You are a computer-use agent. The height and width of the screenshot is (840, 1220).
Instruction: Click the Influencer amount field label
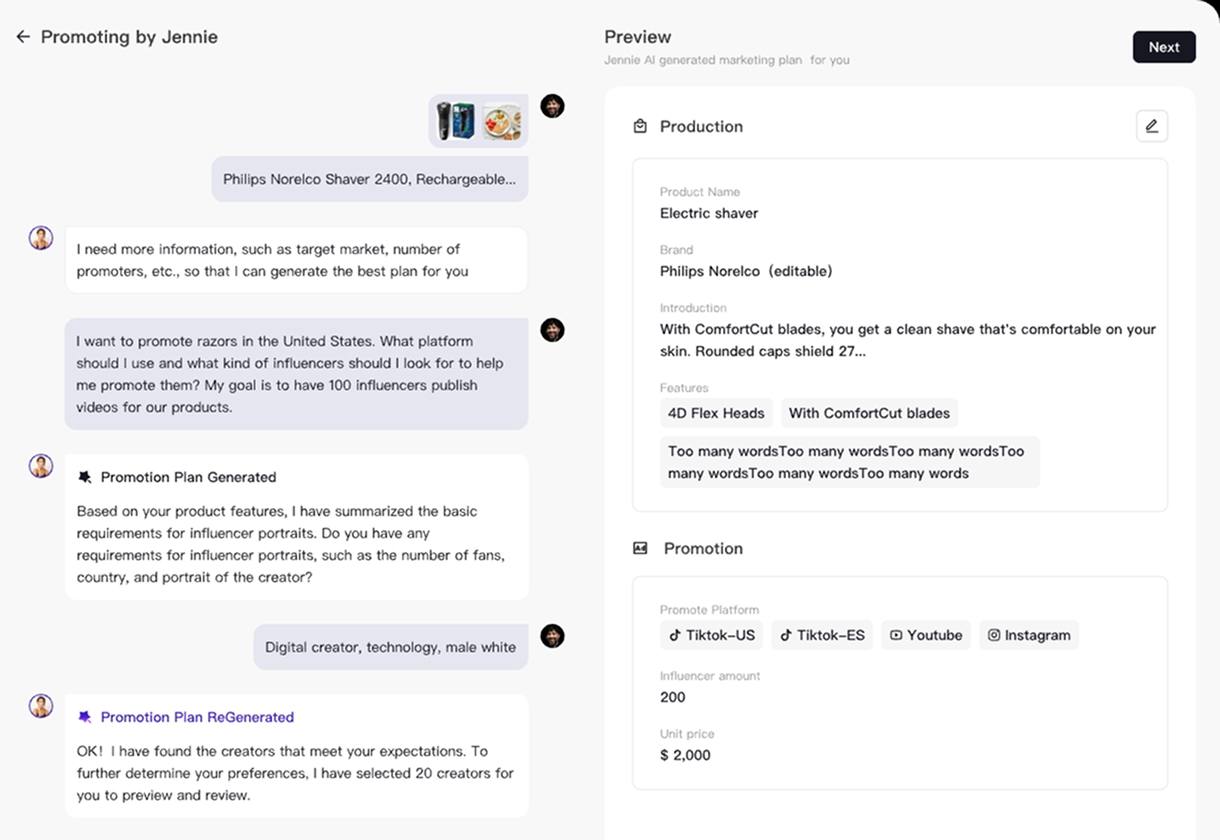coord(710,676)
